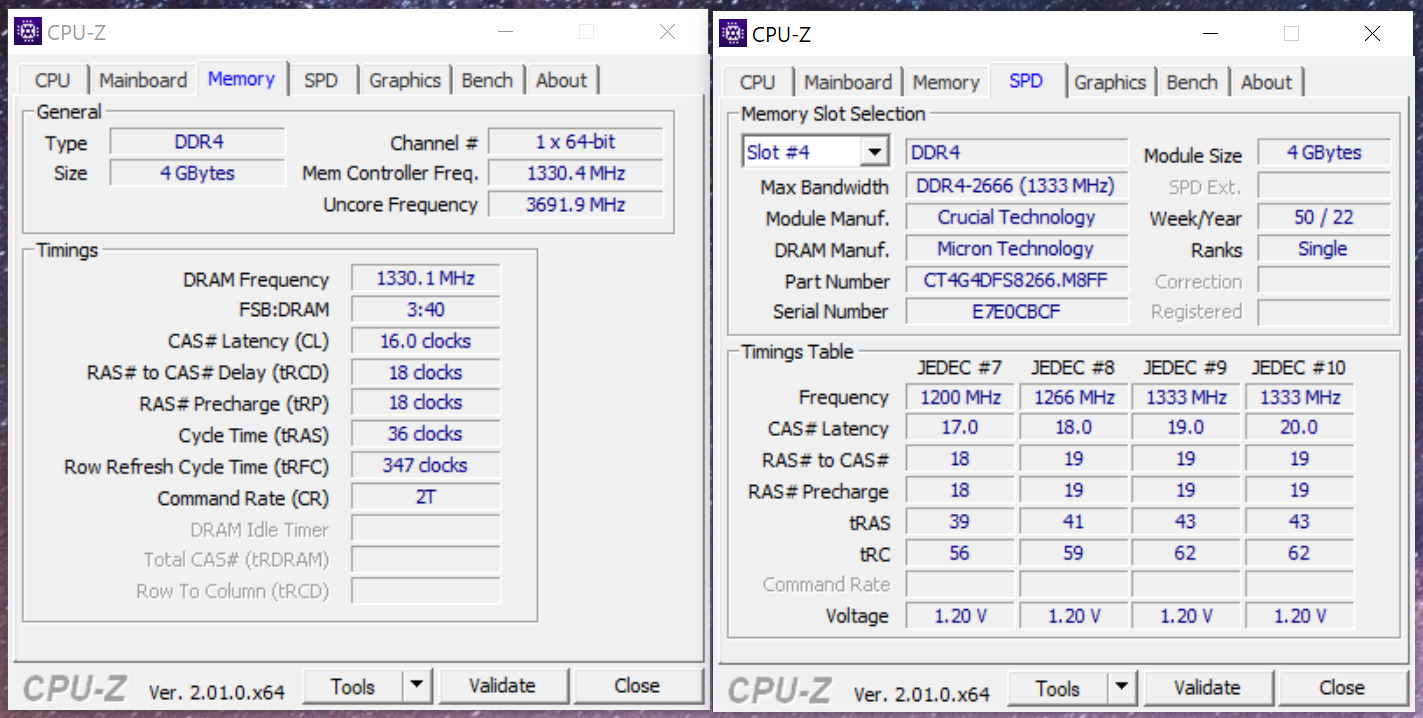Click the 4 GBytes Size field
Viewport: 1423px width, 718px height.
198,173
